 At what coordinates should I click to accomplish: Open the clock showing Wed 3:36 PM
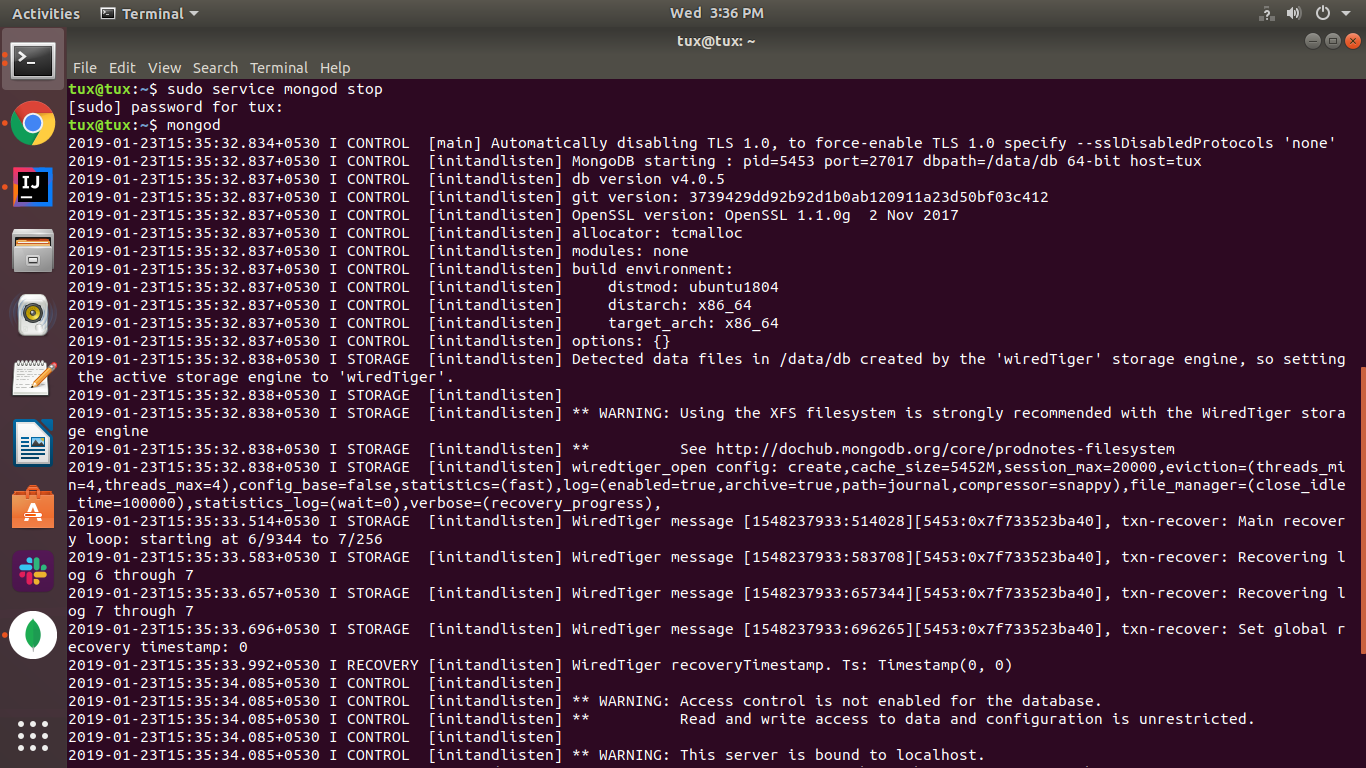click(x=716, y=13)
